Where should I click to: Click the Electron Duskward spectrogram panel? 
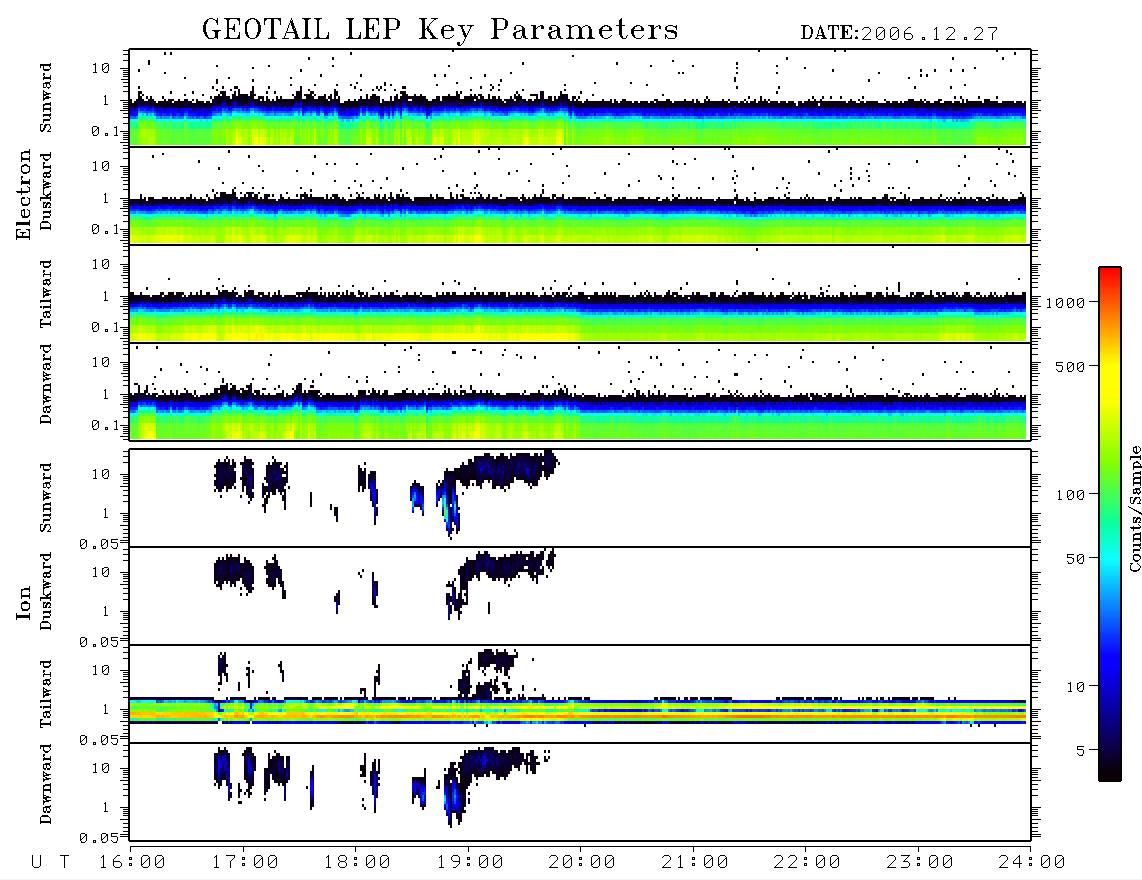coord(580,195)
